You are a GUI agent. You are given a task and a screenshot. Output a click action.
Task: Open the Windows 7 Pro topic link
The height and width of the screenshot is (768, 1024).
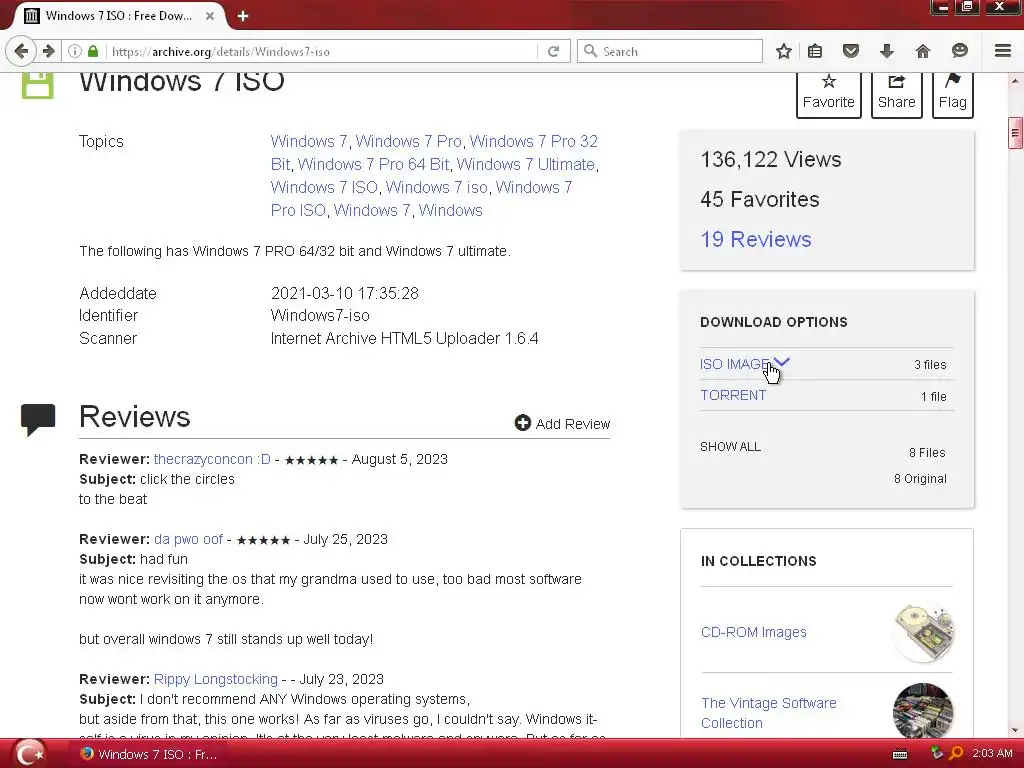[x=408, y=141]
